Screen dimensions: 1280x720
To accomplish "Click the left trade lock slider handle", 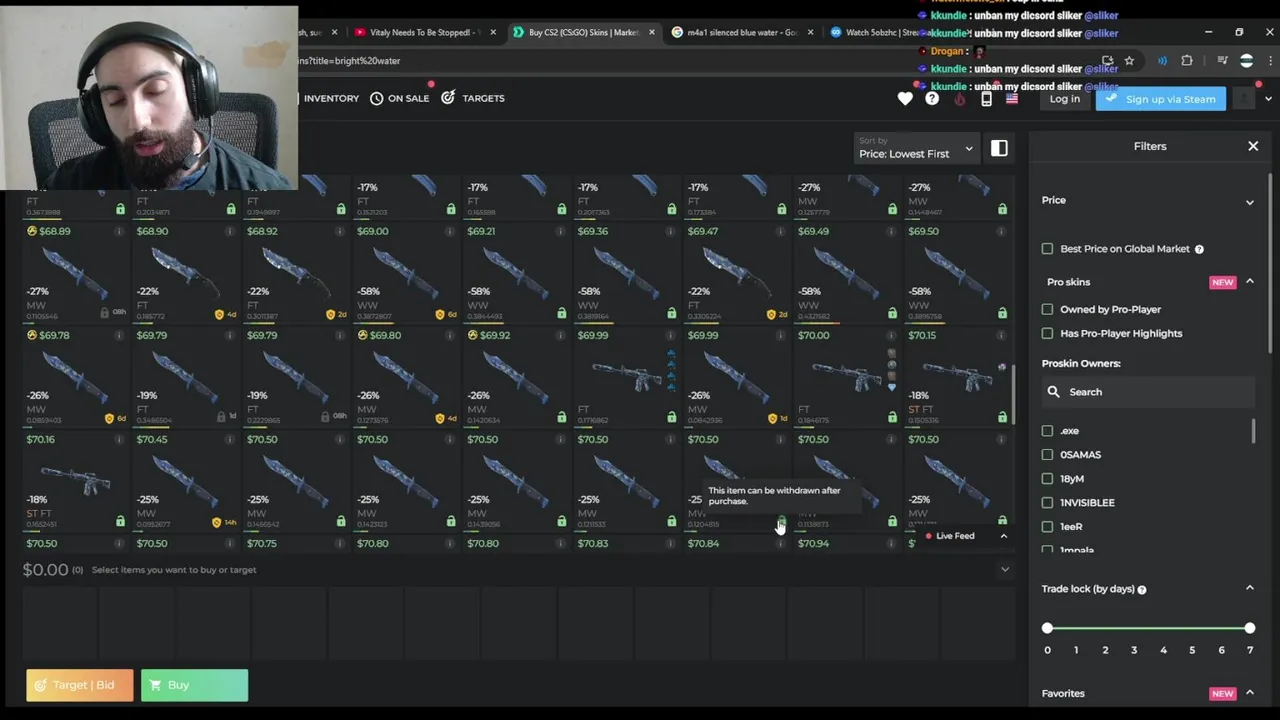I will pyautogui.click(x=1047, y=628).
